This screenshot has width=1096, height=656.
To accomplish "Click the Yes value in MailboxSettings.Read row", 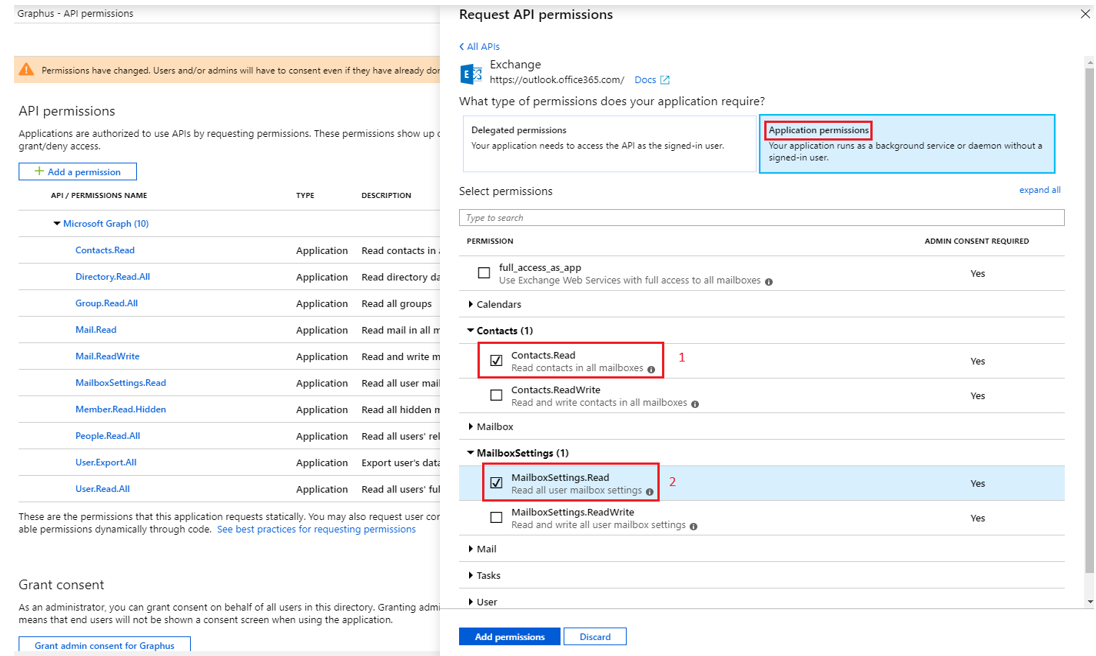I will tap(977, 483).
